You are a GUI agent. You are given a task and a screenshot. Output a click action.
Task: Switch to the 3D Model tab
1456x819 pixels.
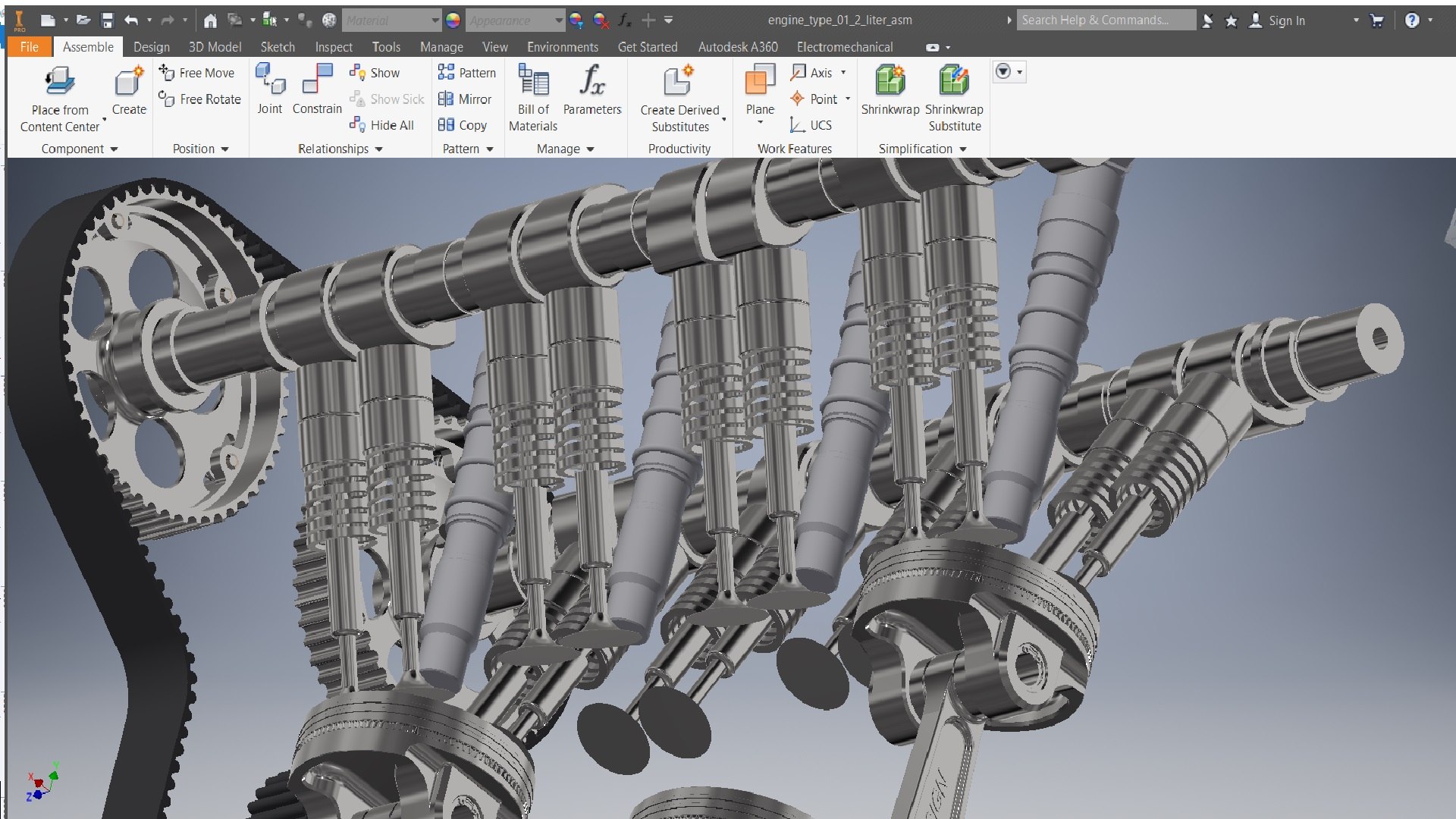point(215,47)
